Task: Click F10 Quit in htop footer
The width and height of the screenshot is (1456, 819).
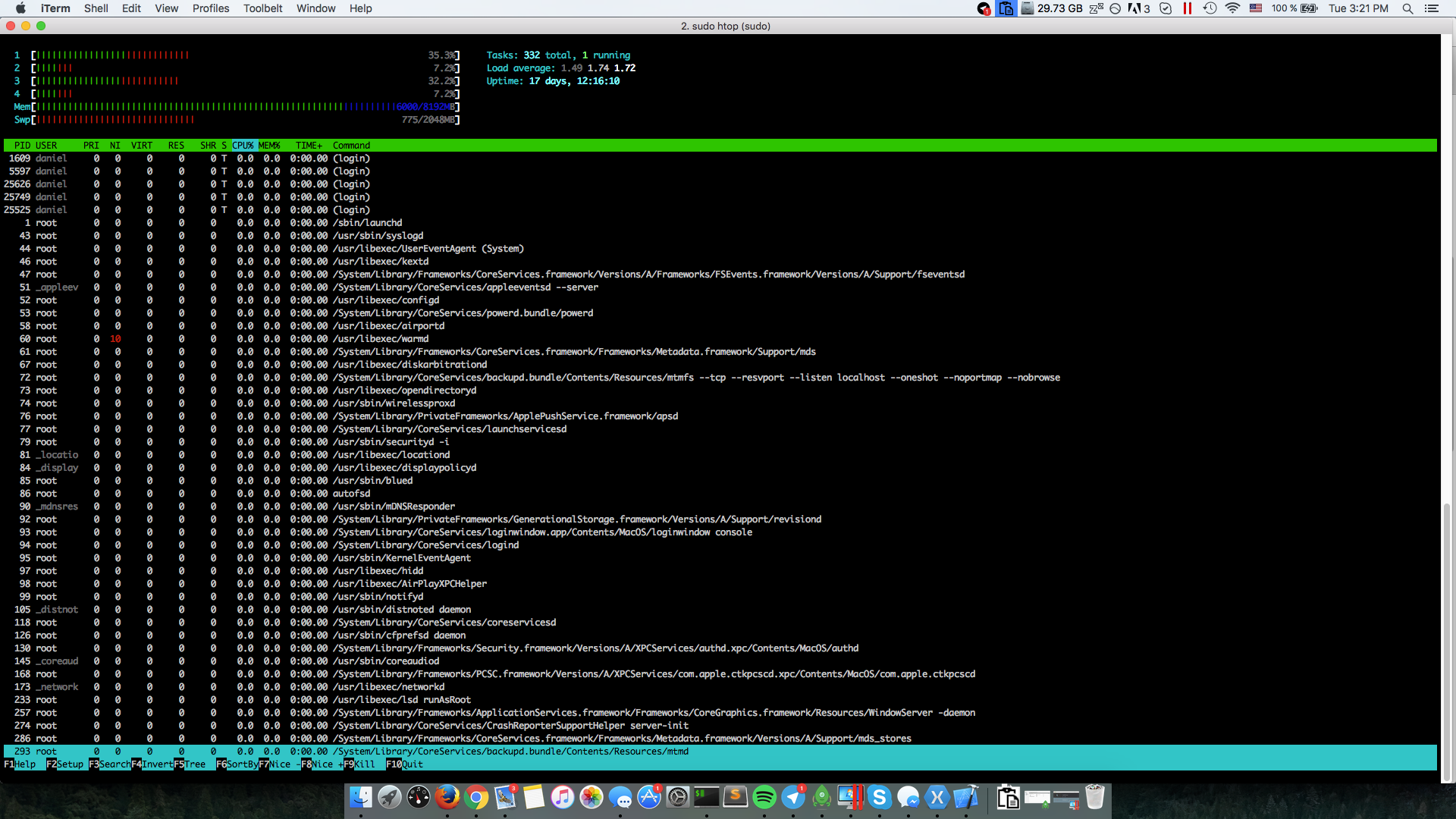Action: (x=405, y=764)
